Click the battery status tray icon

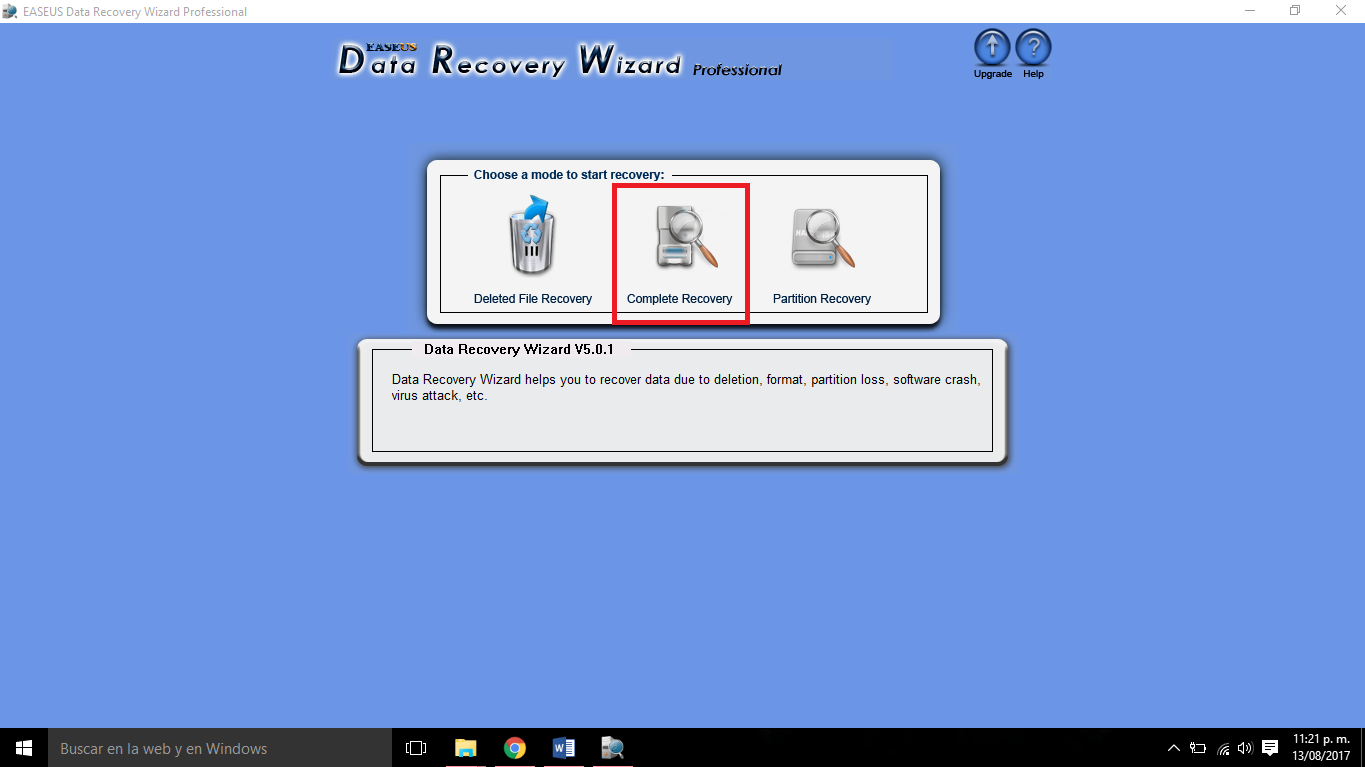[1198, 748]
